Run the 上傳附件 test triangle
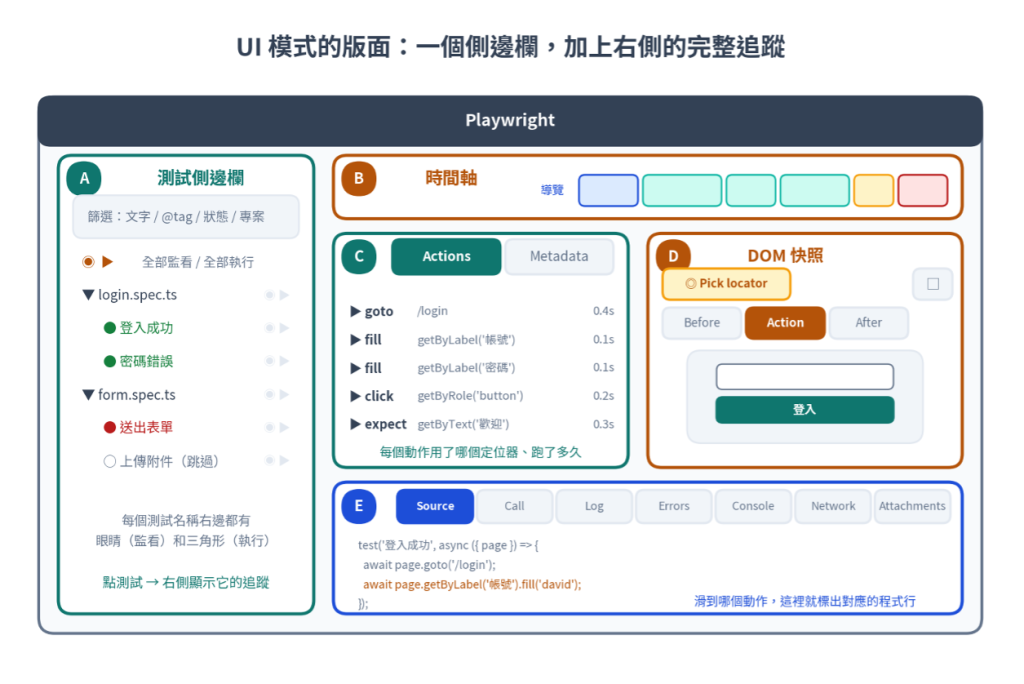The width and height of the screenshot is (1024, 684). click(284, 461)
